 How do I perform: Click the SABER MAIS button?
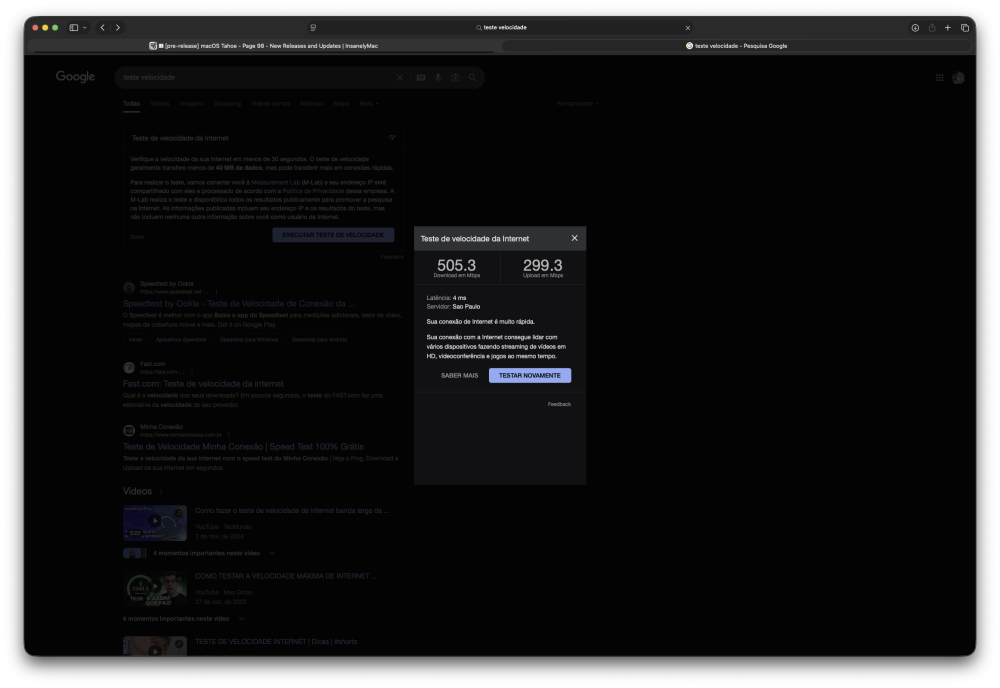pyautogui.click(x=459, y=376)
